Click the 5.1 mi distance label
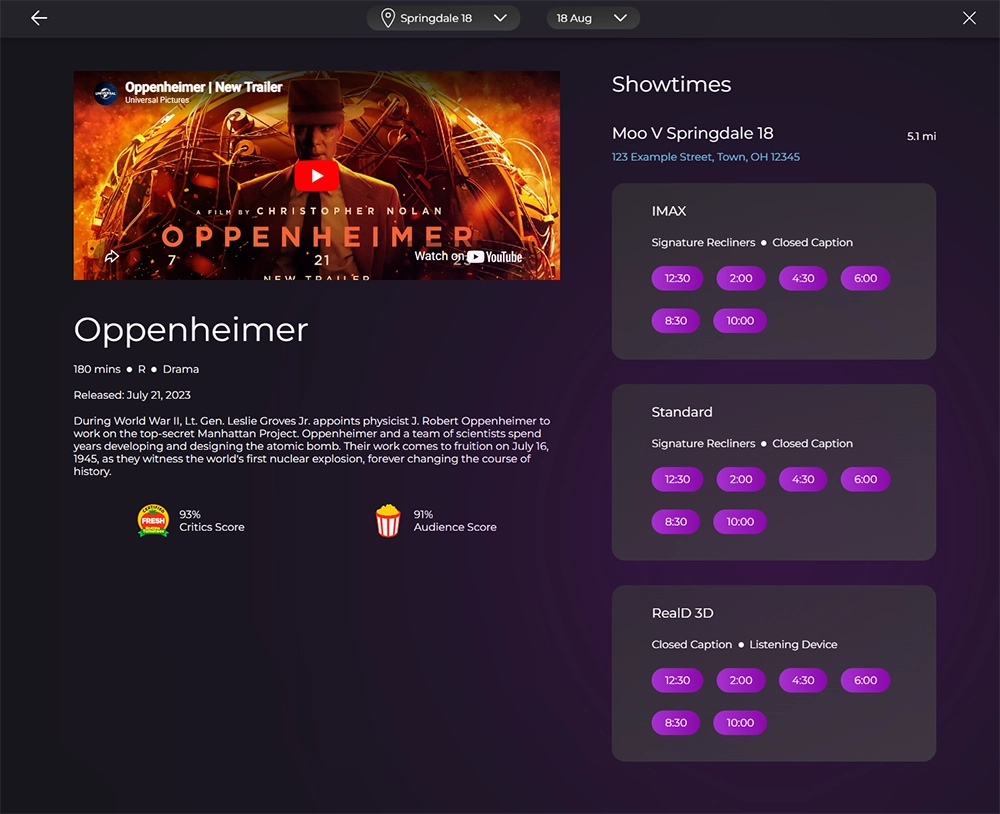1000x814 pixels. [x=922, y=136]
